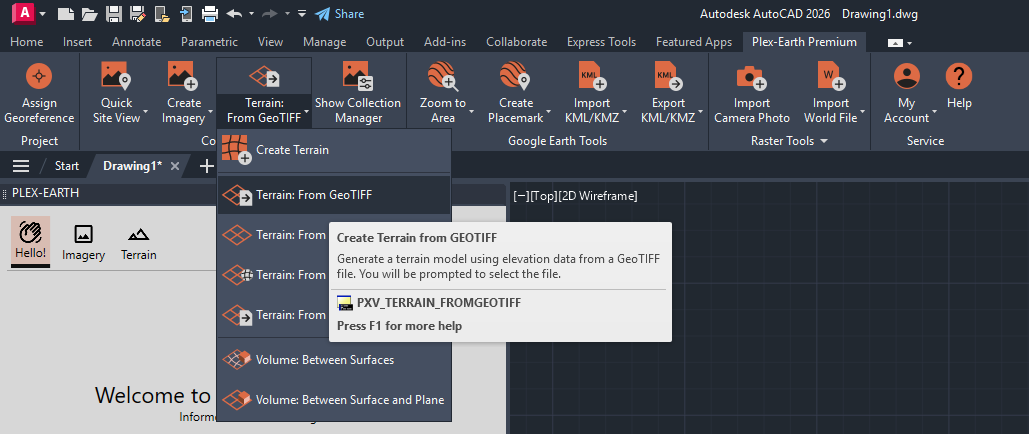1029x434 pixels.
Task: Undo the last action with the arrow icon
Action: [235, 13]
